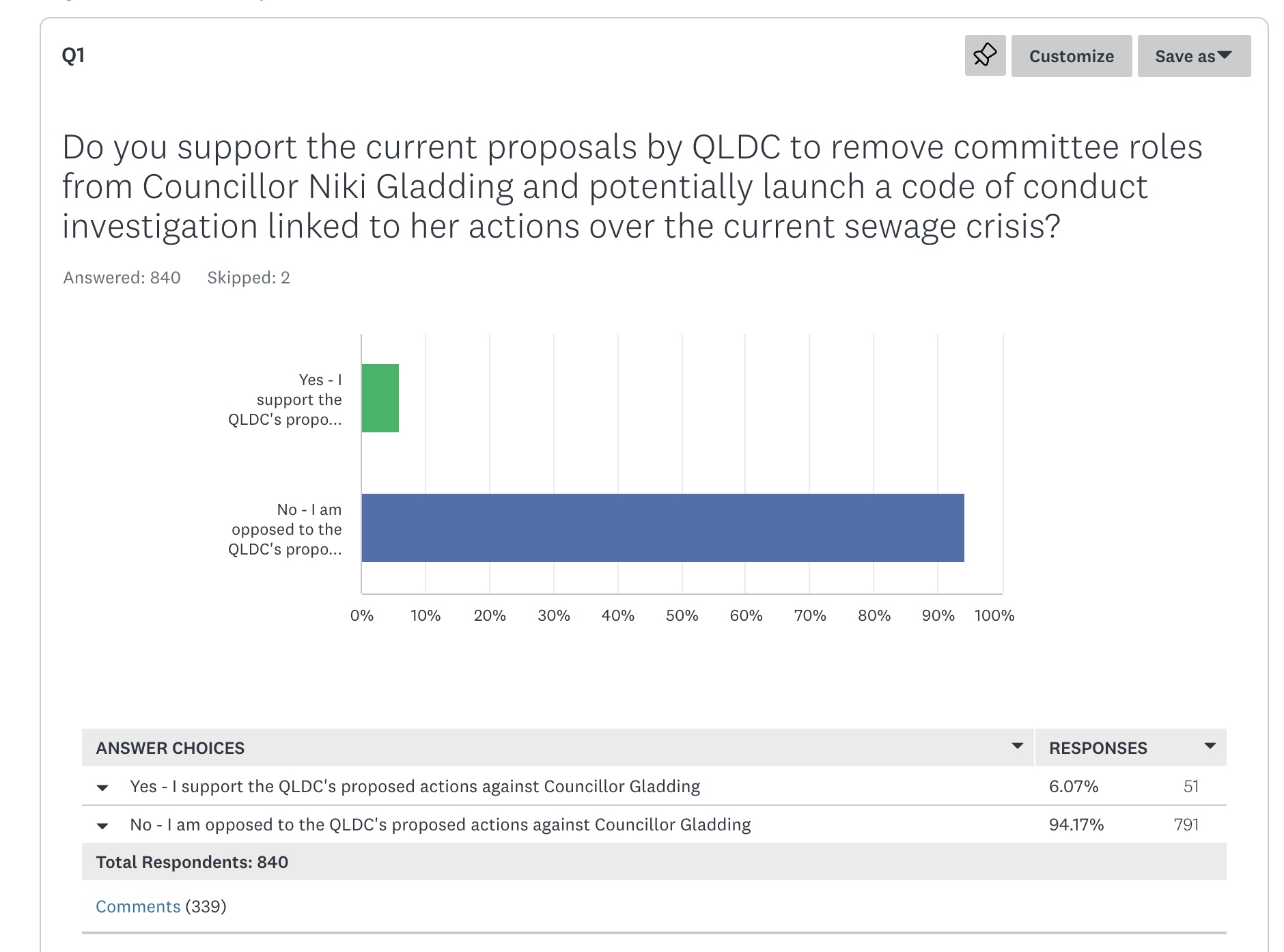Click the 791 response count
The image size is (1284, 952).
point(1186,824)
